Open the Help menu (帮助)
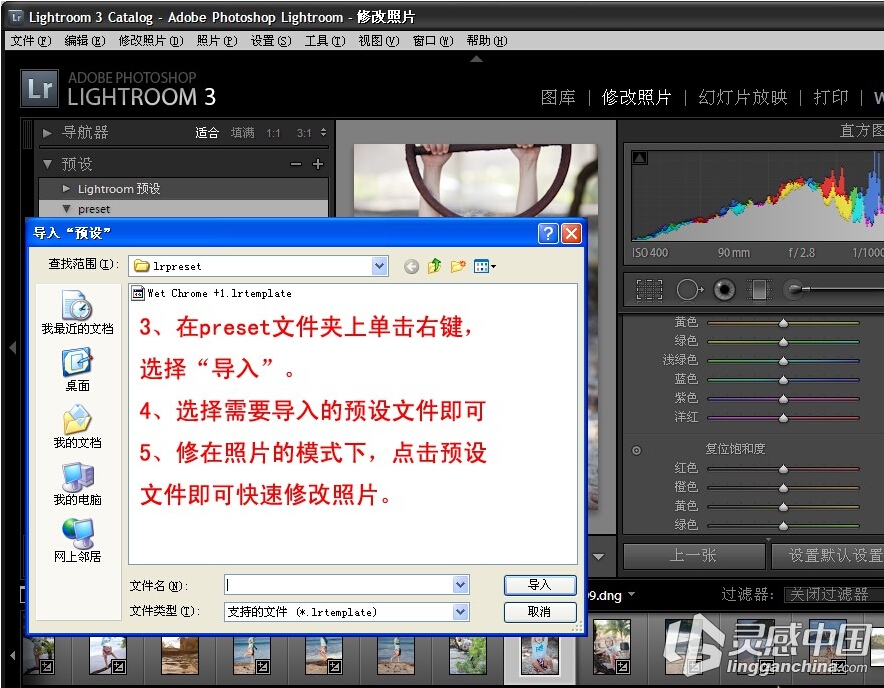884x688 pixels. (x=487, y=41)
